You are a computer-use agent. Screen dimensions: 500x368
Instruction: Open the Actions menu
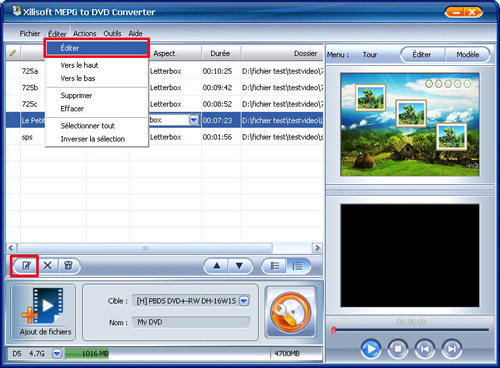pos(85,34)
